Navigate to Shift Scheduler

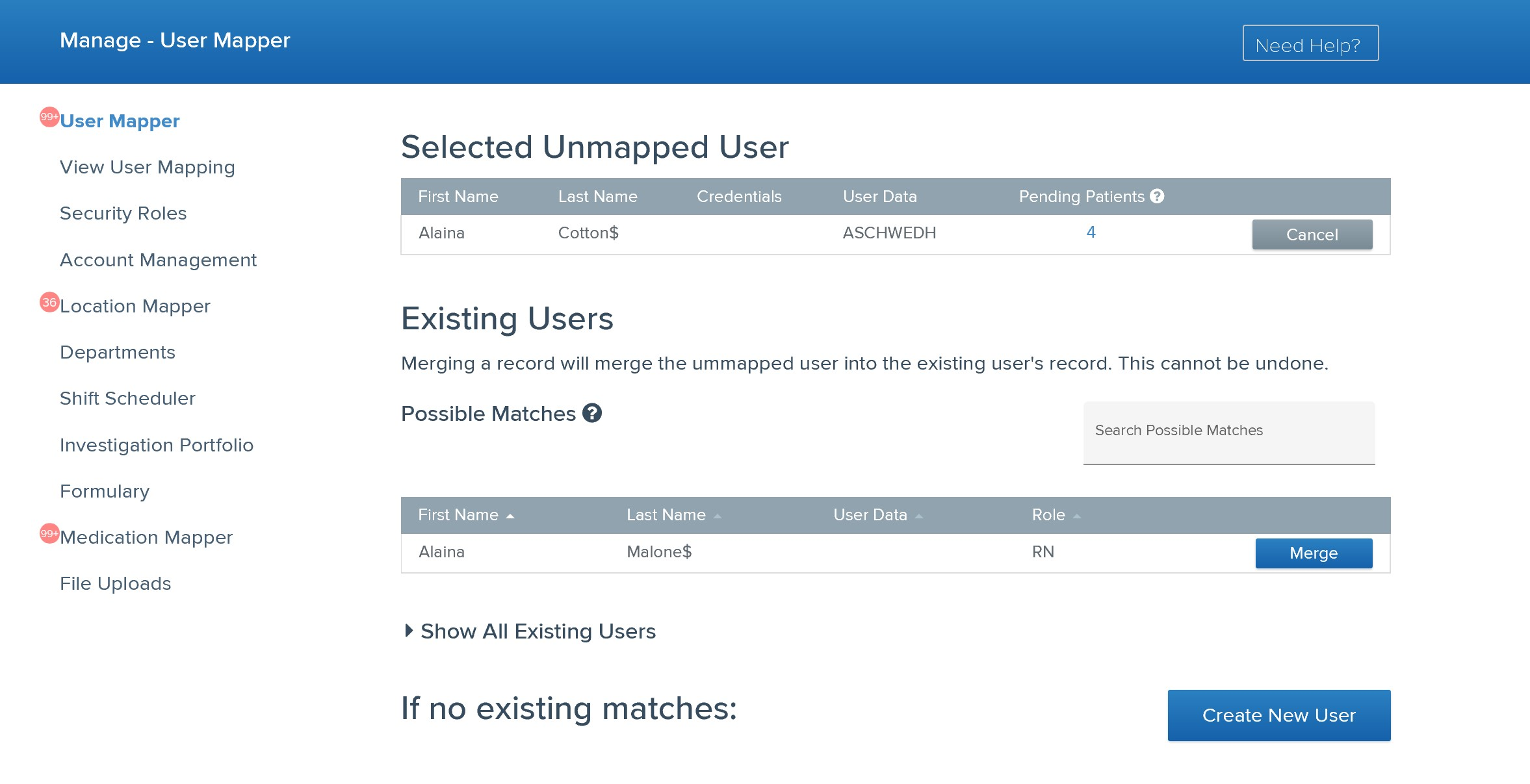(127, 398)
